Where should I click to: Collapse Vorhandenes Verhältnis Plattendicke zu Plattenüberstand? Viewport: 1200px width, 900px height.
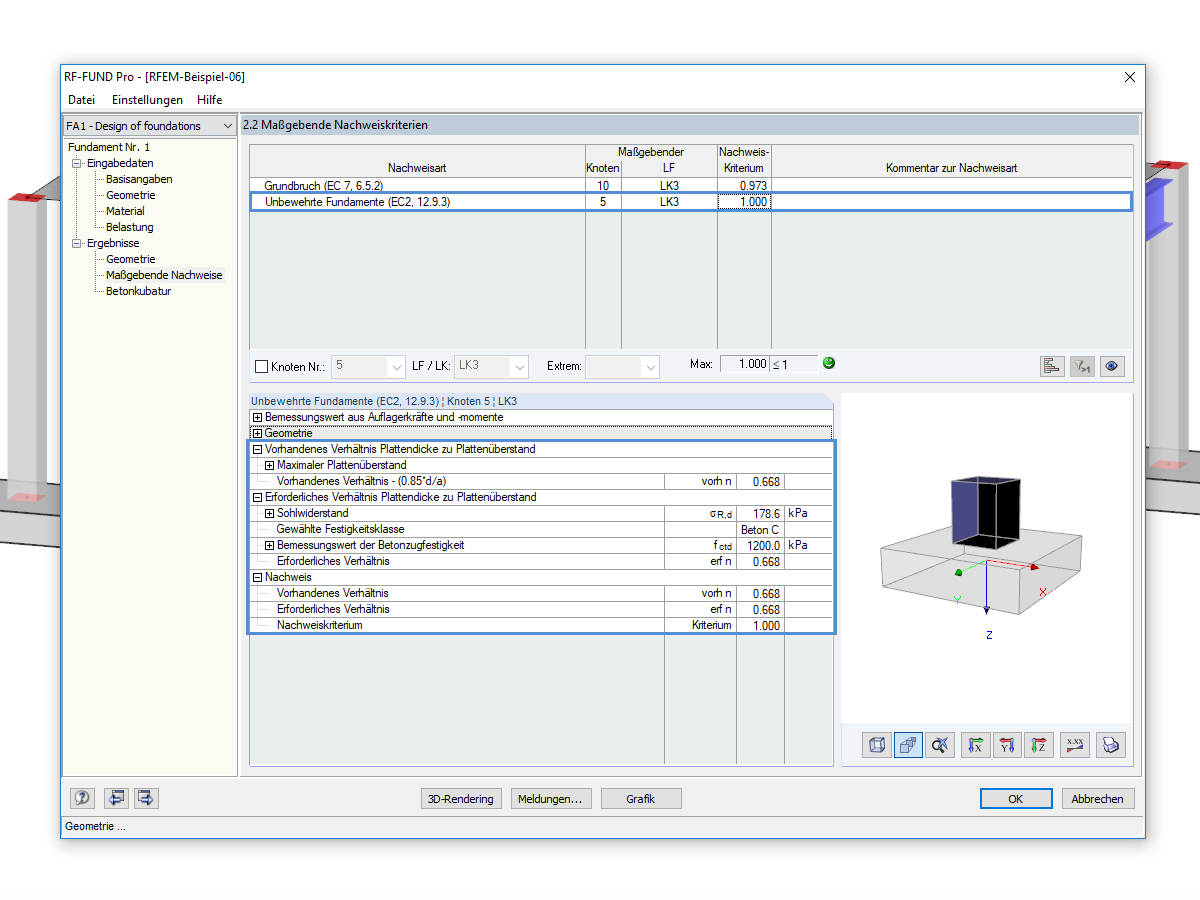[x=258, y=449]
